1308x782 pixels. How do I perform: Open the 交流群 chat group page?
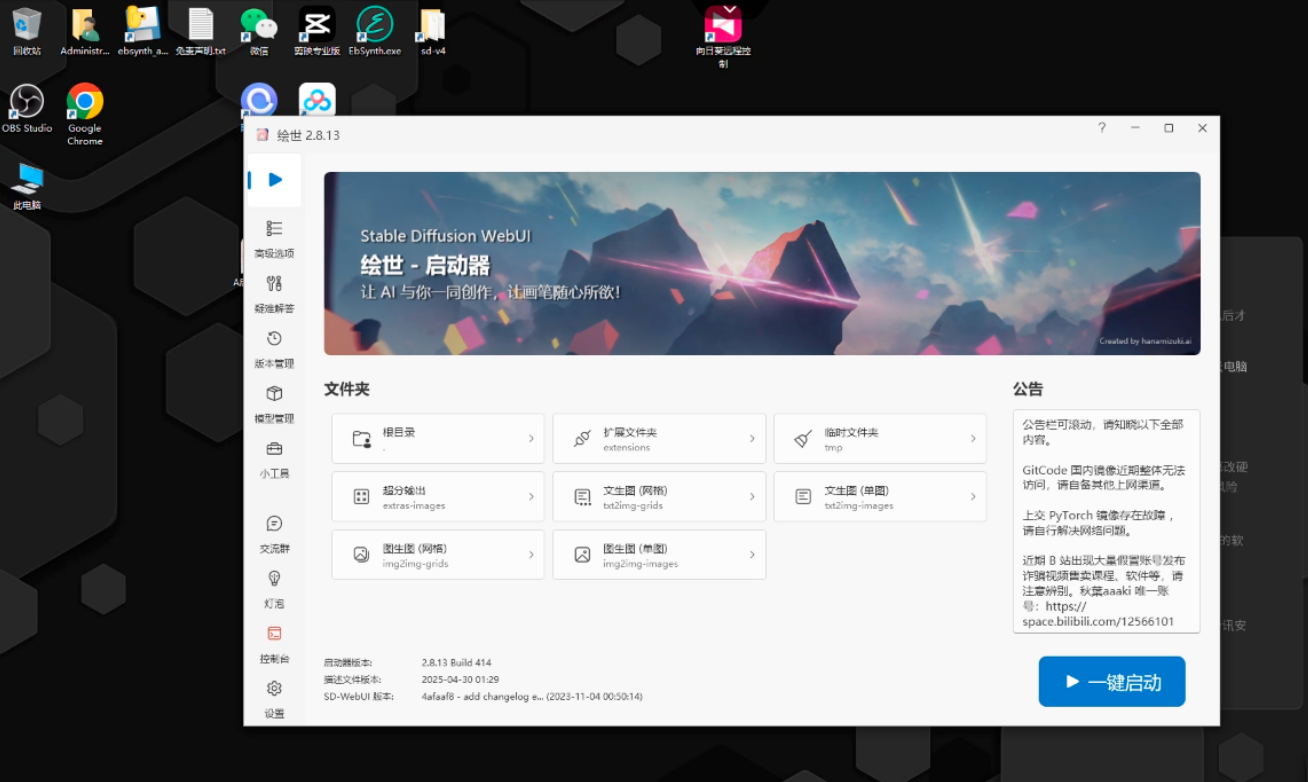point(274,533)
